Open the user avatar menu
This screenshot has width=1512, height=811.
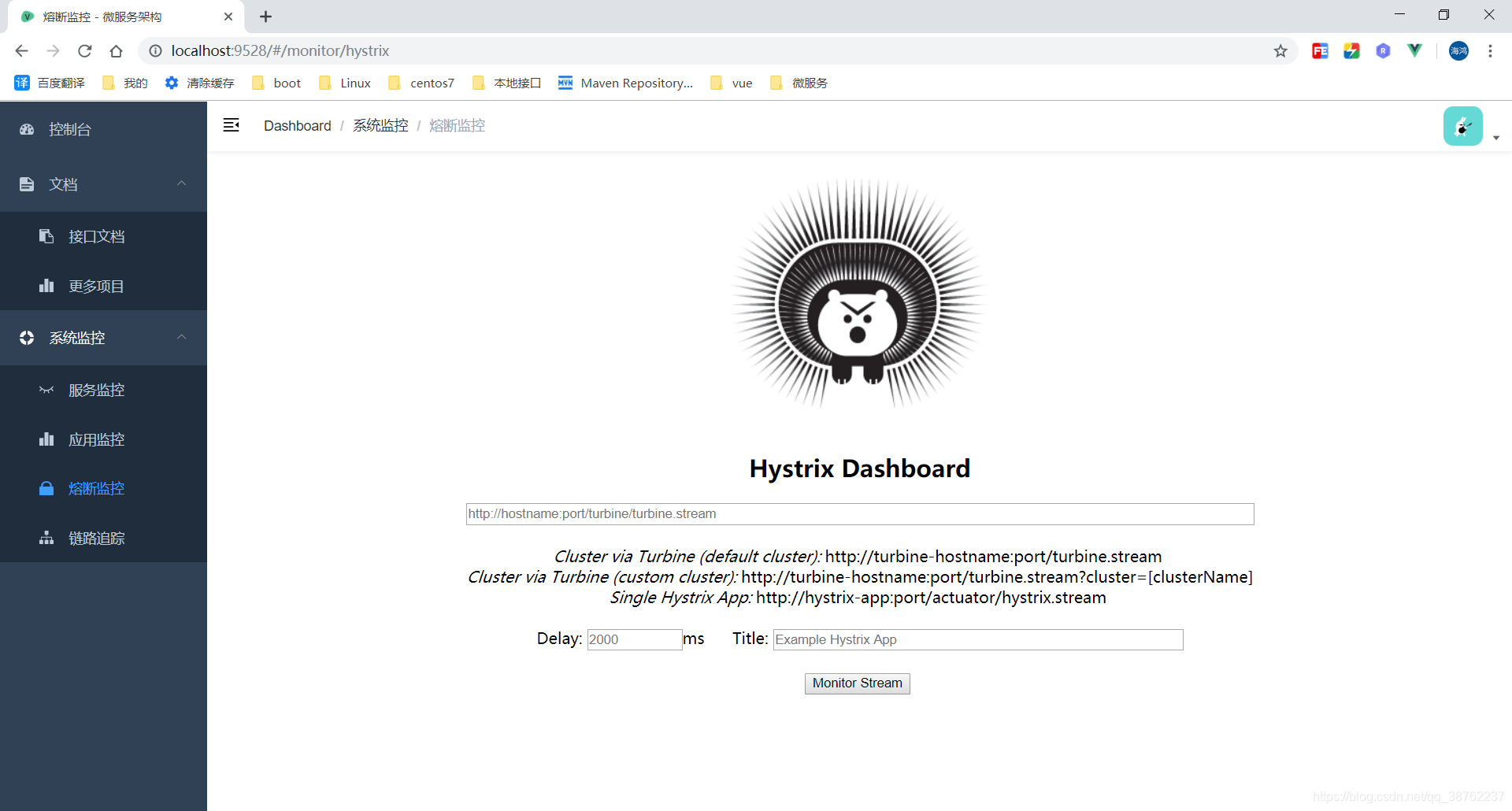click(1463, 126)
